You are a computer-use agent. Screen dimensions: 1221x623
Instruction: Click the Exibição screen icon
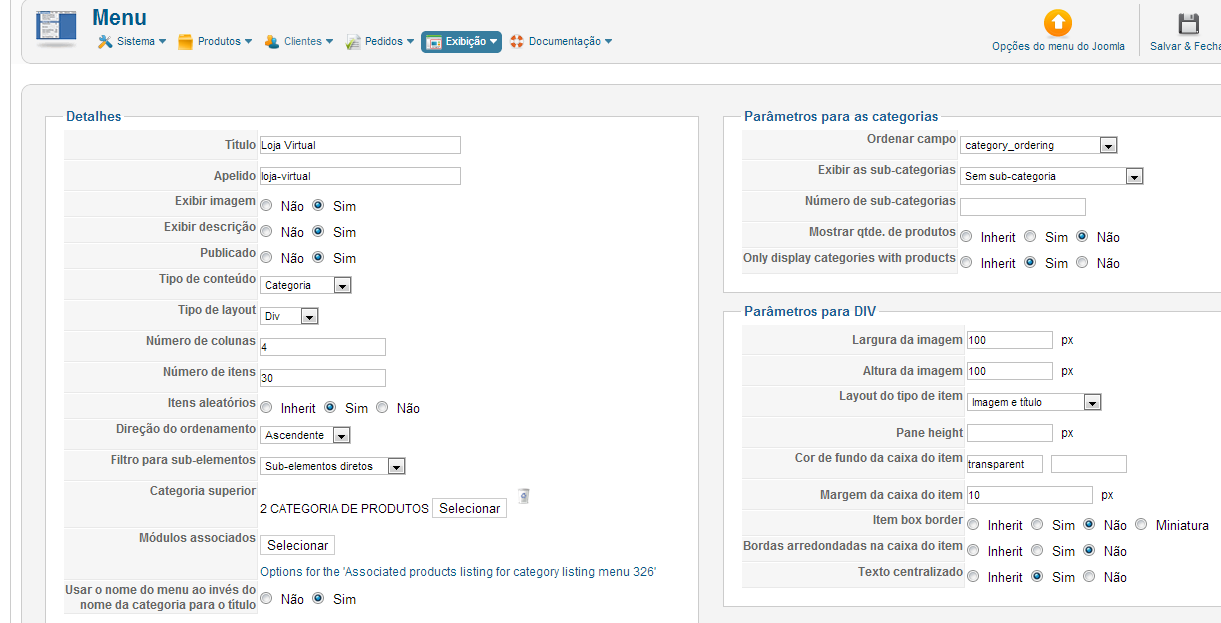434,42
